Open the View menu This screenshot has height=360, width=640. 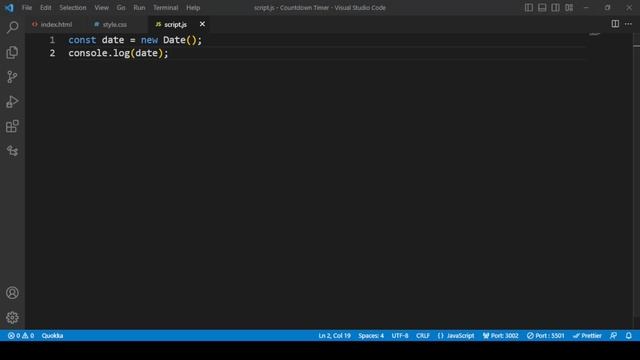pos(102,8)
